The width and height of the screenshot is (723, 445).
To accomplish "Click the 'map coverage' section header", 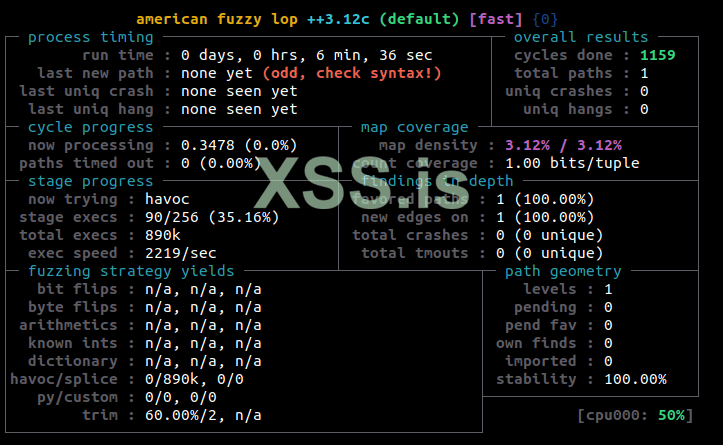I will [415, 127].
